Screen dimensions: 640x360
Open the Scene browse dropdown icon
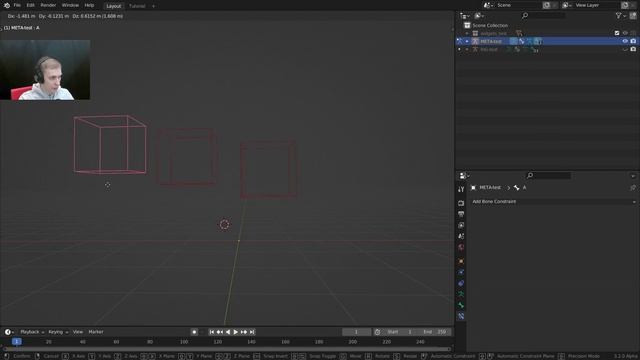(x=488, y=5)
